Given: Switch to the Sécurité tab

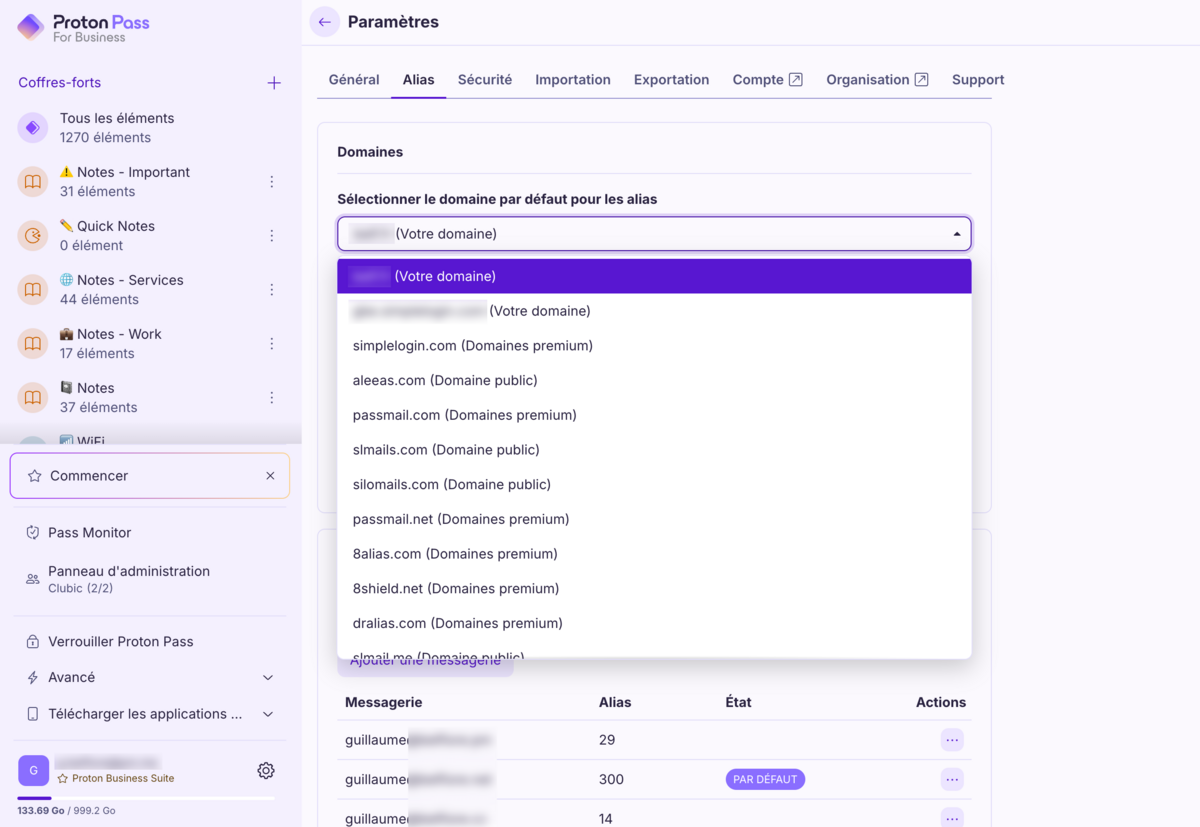Looking at the screenshot, I should (x=485, y=80).
